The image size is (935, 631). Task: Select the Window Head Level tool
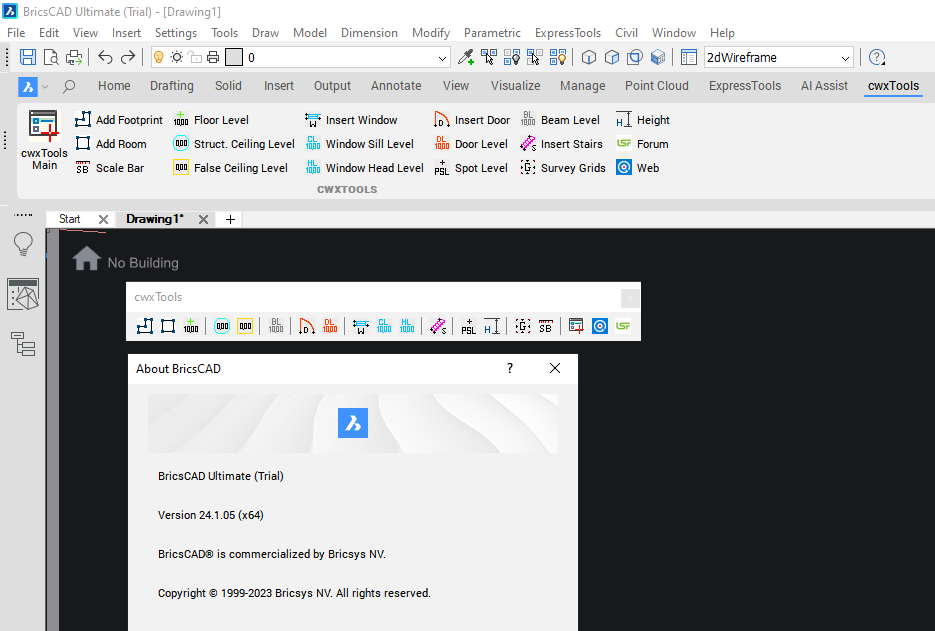(364, 168)
